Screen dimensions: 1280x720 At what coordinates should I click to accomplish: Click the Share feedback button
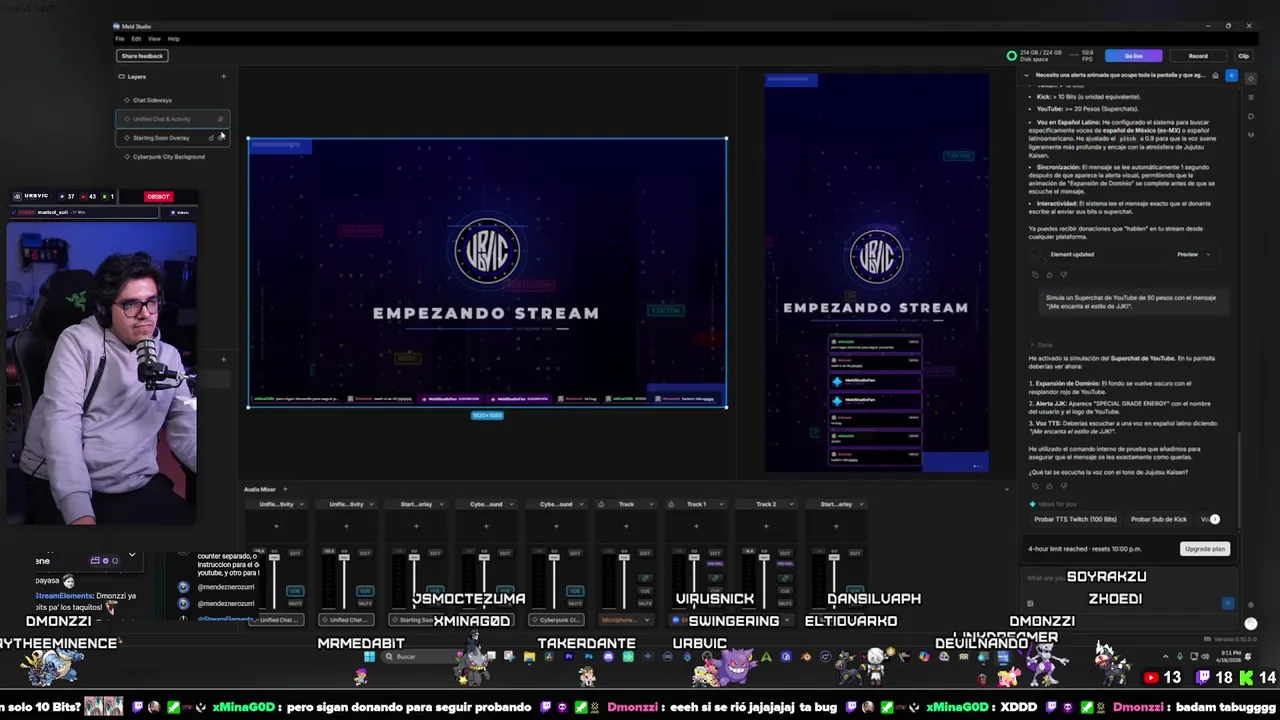tap(142, 56)
